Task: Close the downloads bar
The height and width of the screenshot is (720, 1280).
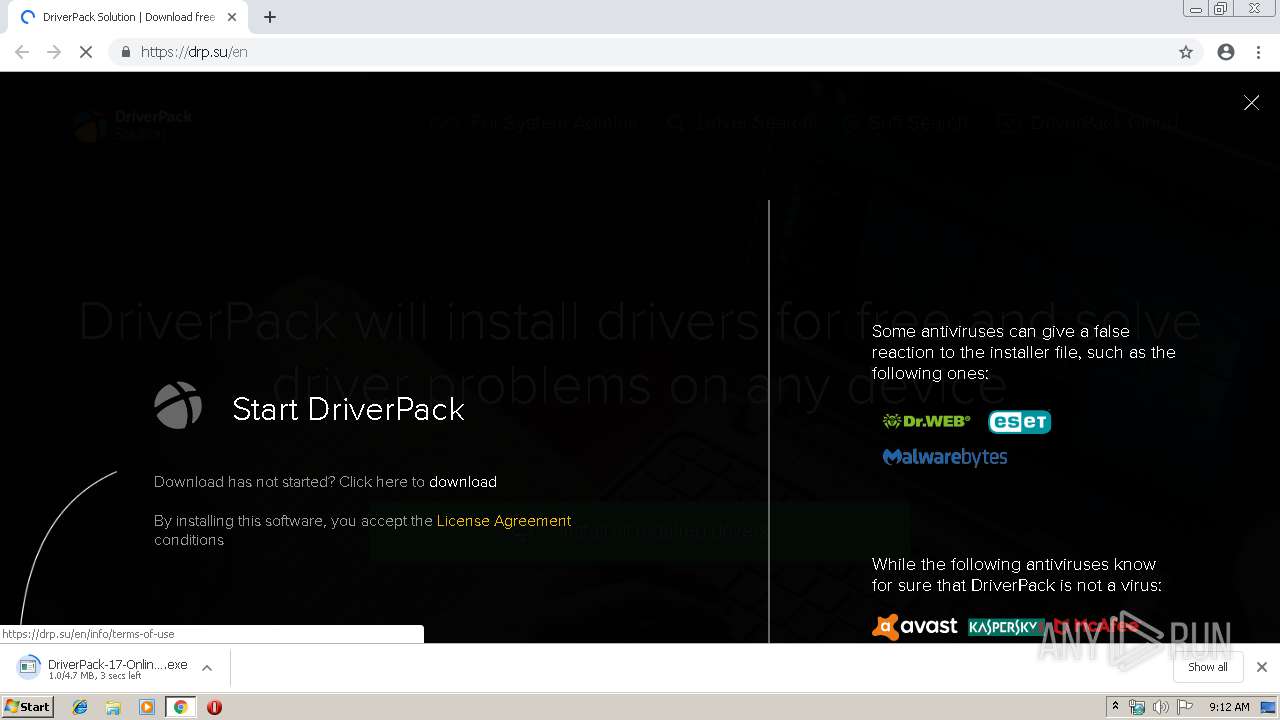Action: [1262, 667]
